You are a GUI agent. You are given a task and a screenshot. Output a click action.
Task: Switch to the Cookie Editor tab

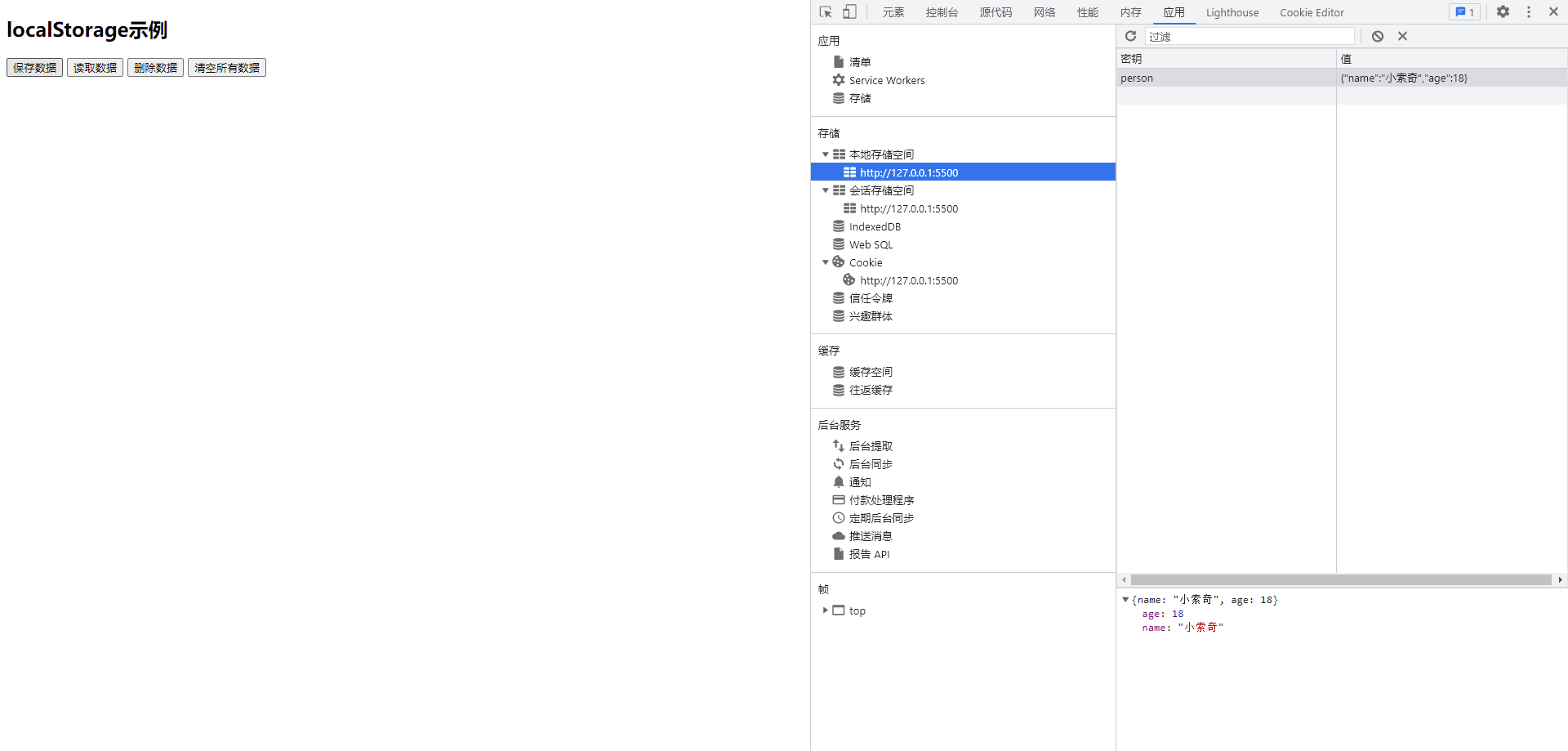tap(1312, 12)
